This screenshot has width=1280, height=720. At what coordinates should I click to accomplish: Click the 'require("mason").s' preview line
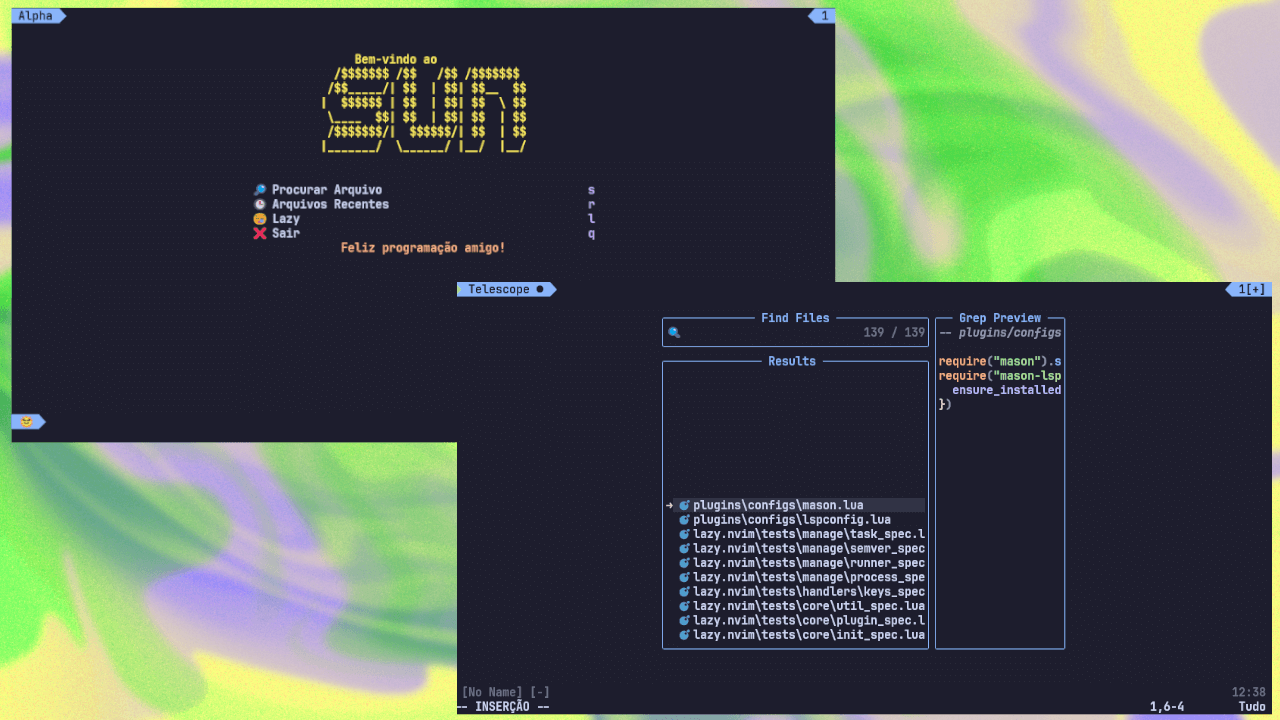click(1000, 361)
